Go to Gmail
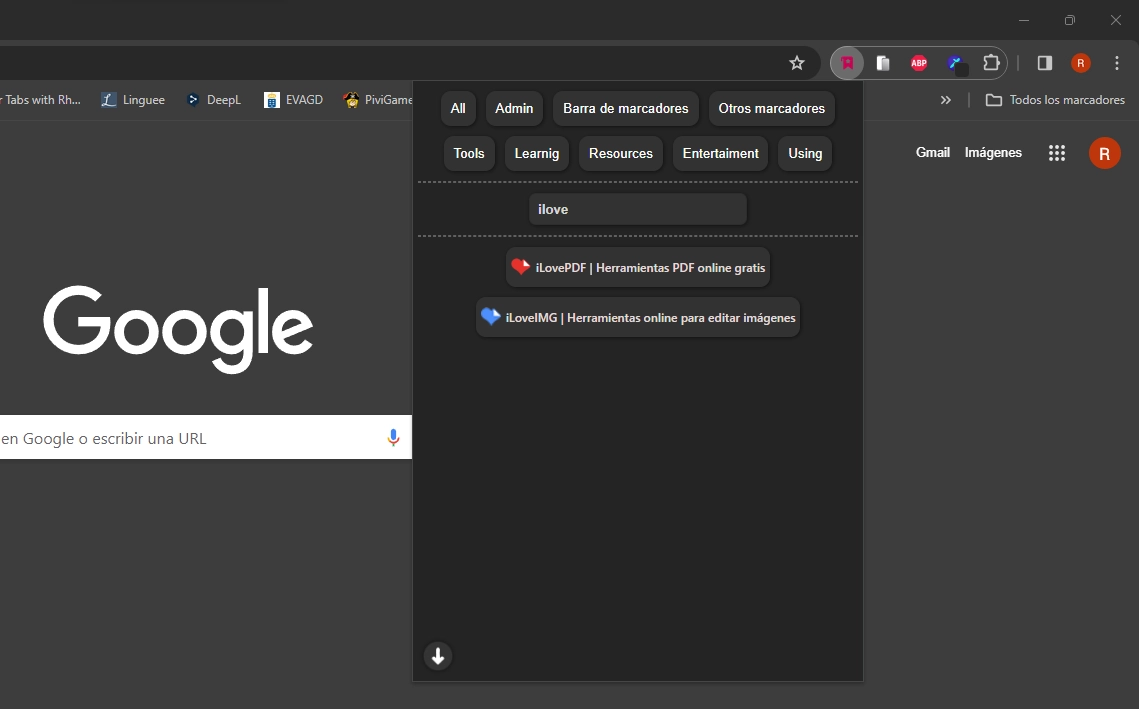This screenshot has width=1139, height=709. click(x=933, y=153)
